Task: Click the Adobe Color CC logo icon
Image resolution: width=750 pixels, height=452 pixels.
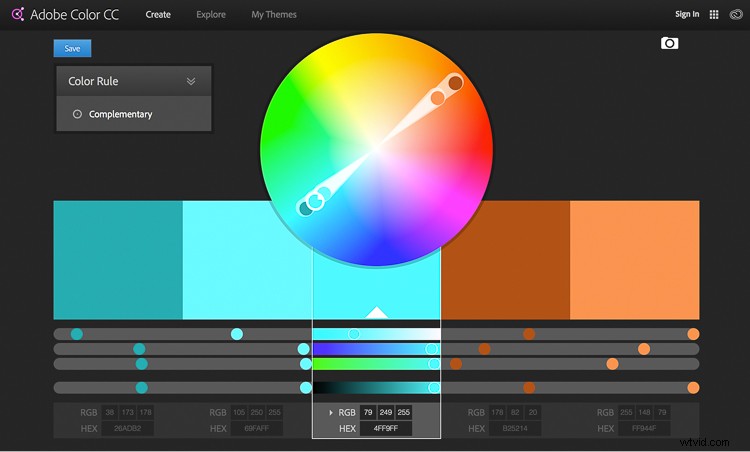Action: (x=17, y=15)
